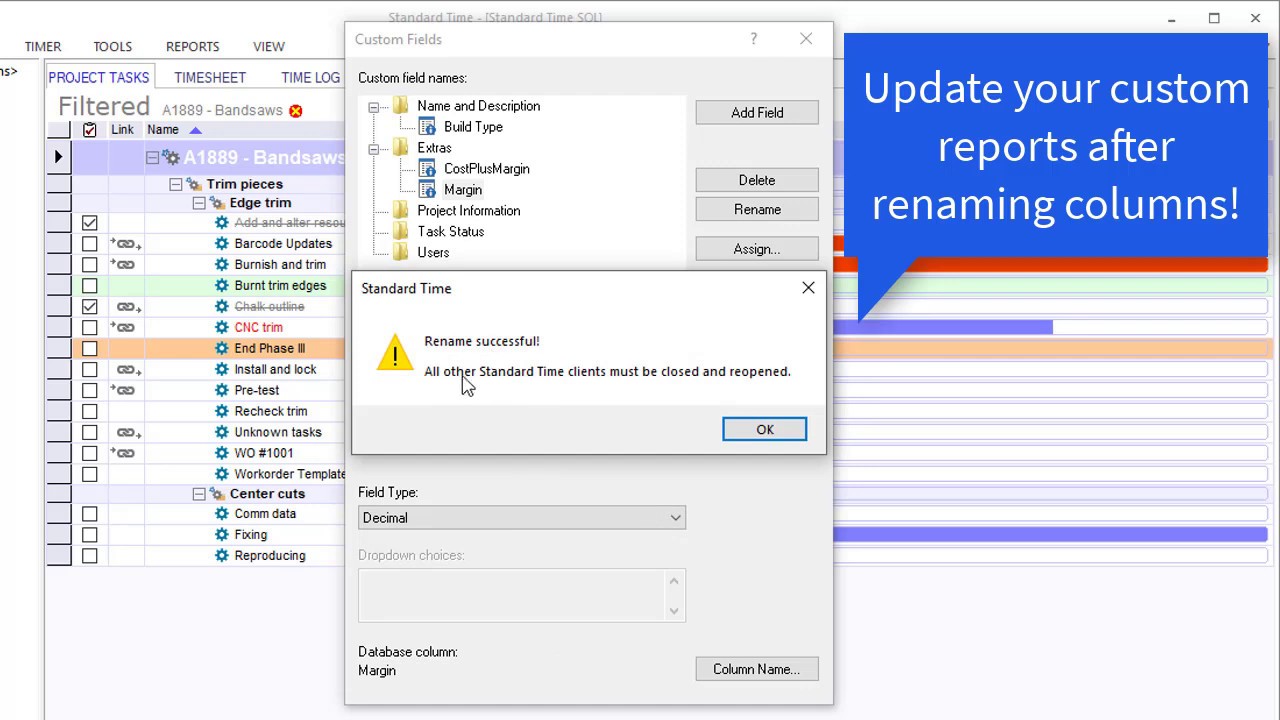
Task: Open the TIMER menu
Action: (x=43, y=47)
